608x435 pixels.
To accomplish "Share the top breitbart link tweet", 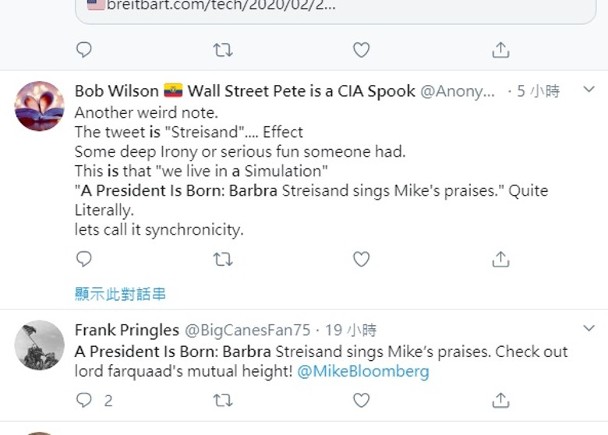I will [x=500, y=49].
